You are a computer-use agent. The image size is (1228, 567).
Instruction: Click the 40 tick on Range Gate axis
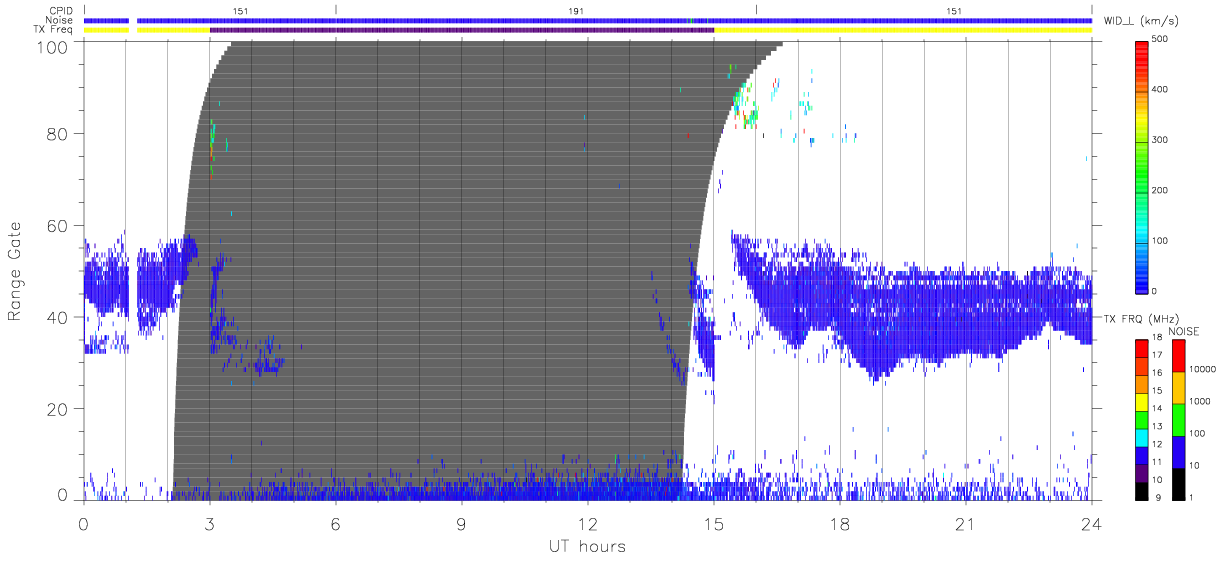pos(59,317)
